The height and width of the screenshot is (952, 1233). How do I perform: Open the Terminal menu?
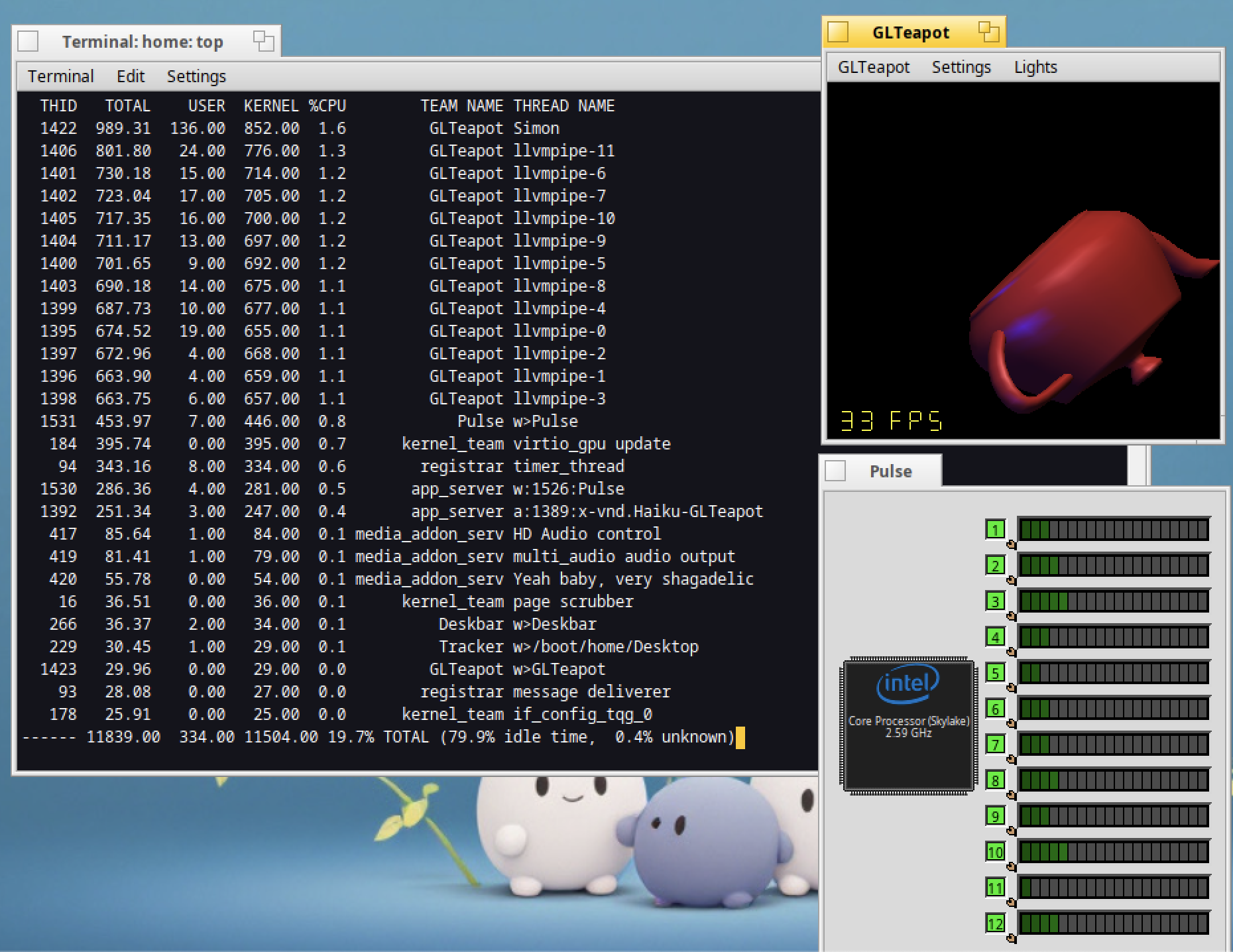coord(60,76)
